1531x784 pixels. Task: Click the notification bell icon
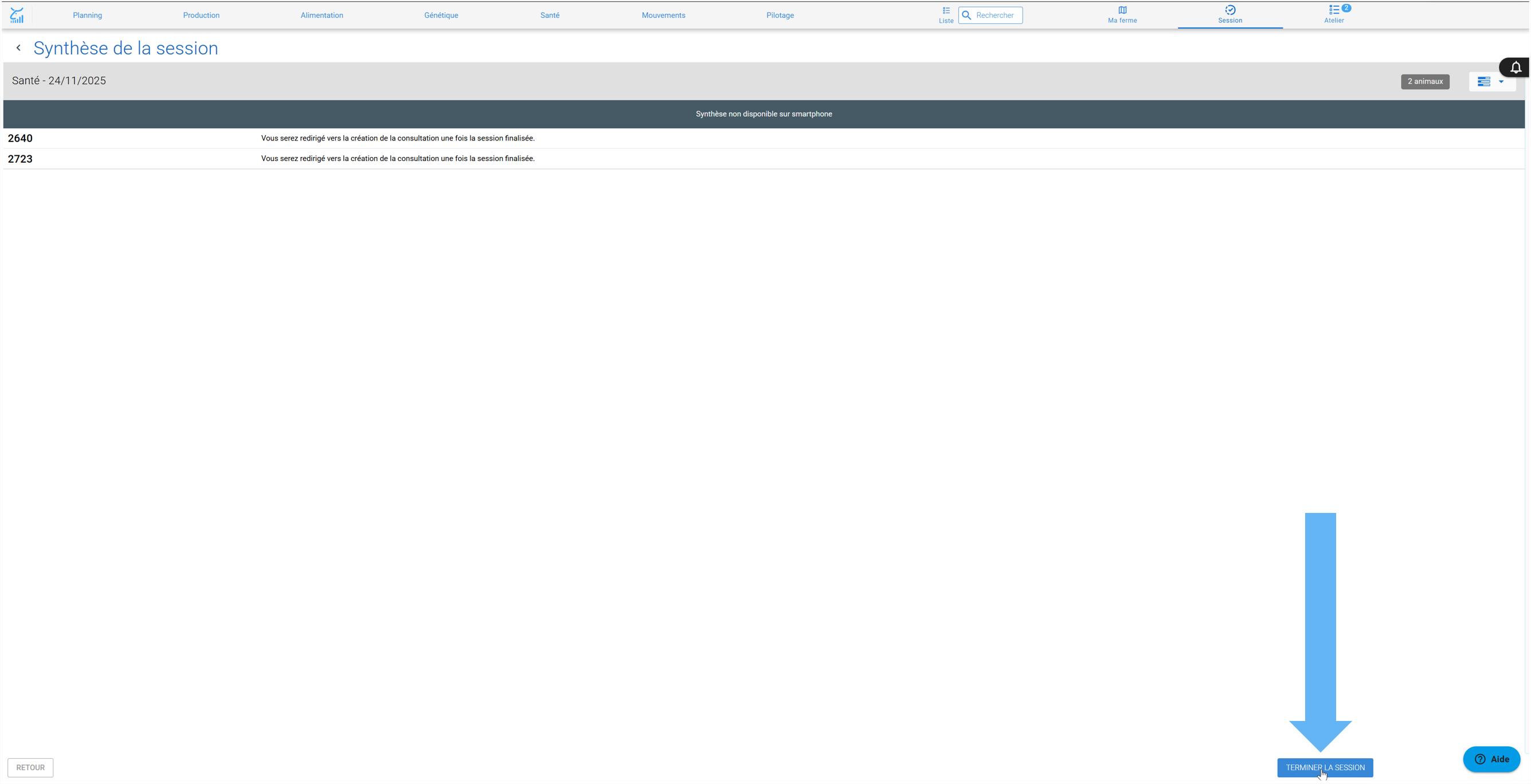pyautogui.click(x=1516, y=67)
